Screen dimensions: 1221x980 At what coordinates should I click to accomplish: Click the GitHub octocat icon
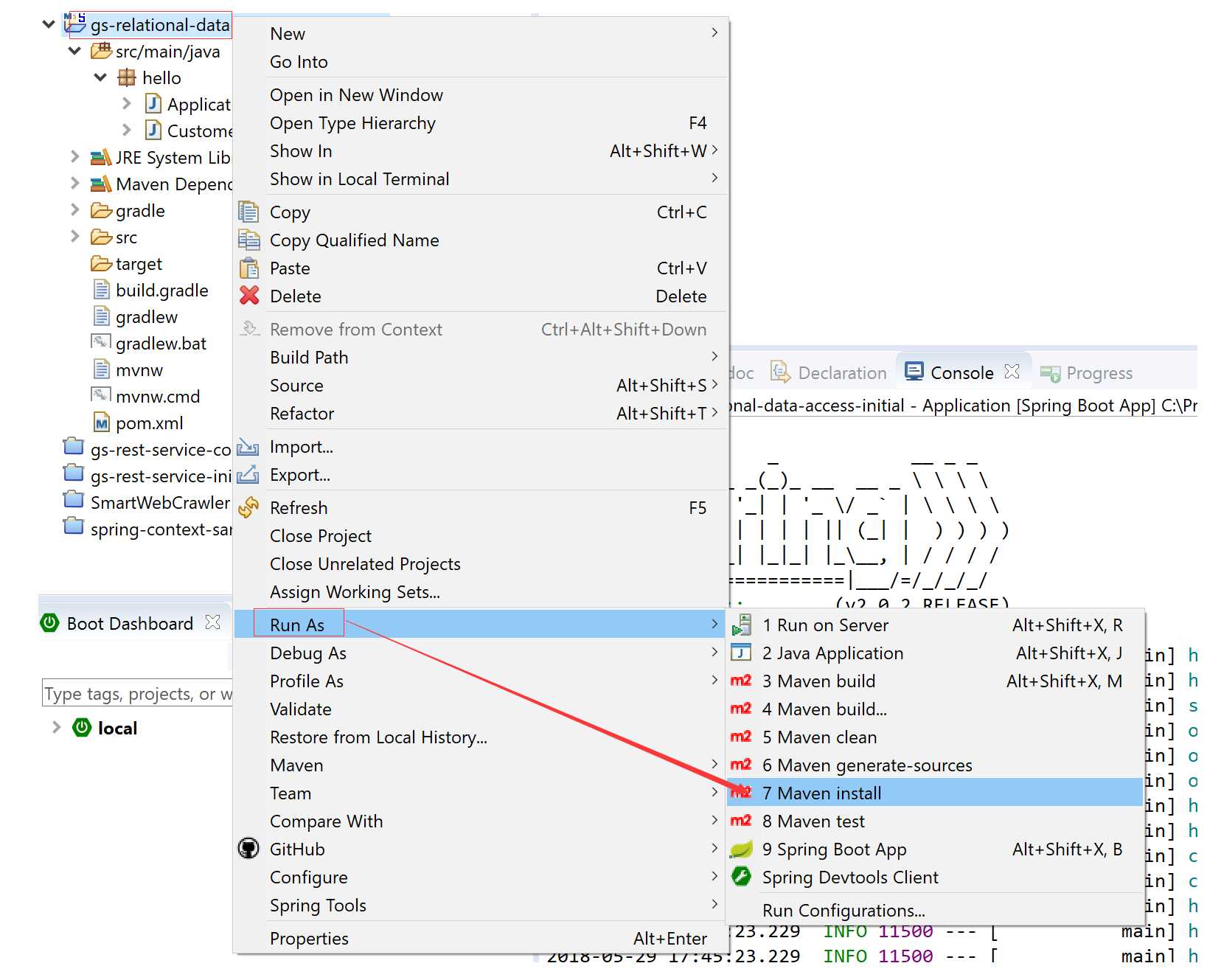click(248, 849)
